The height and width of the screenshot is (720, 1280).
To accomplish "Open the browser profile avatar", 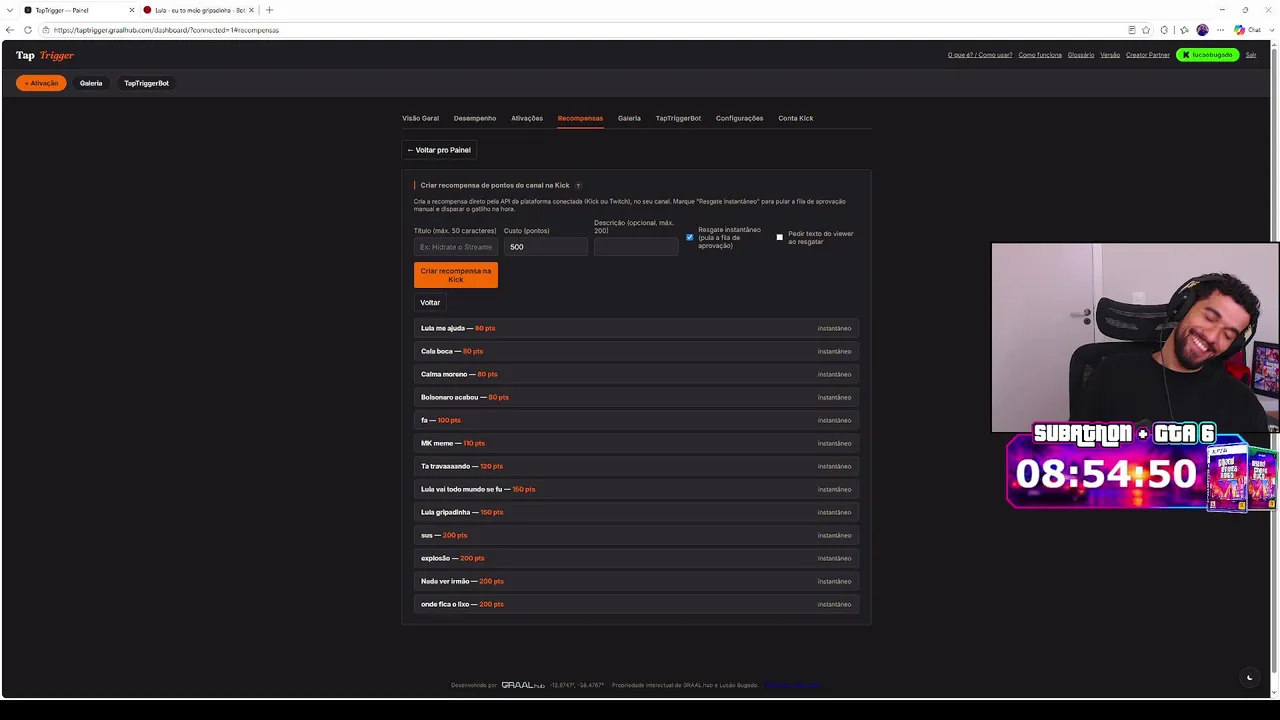I will click(x=1202, y=30).
